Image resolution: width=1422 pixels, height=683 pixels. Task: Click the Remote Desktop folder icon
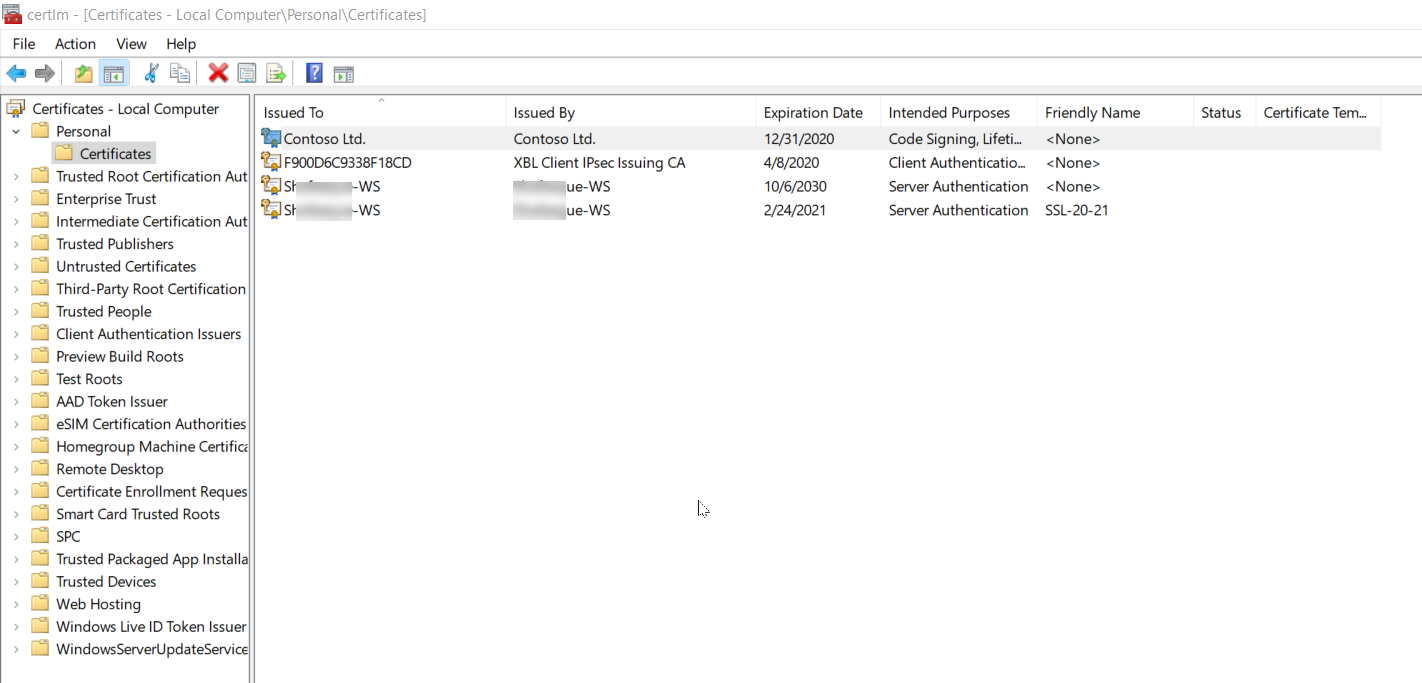[x=40, y=469]
